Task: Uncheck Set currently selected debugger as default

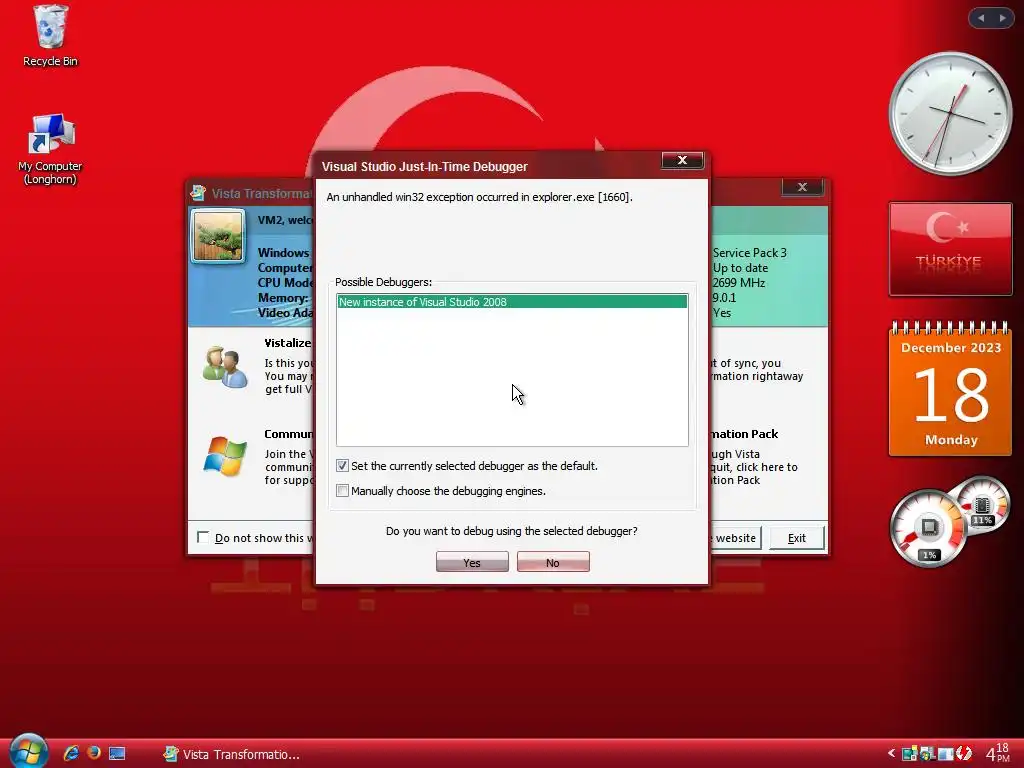Action: pyautogui.click(x=342, y=466)
